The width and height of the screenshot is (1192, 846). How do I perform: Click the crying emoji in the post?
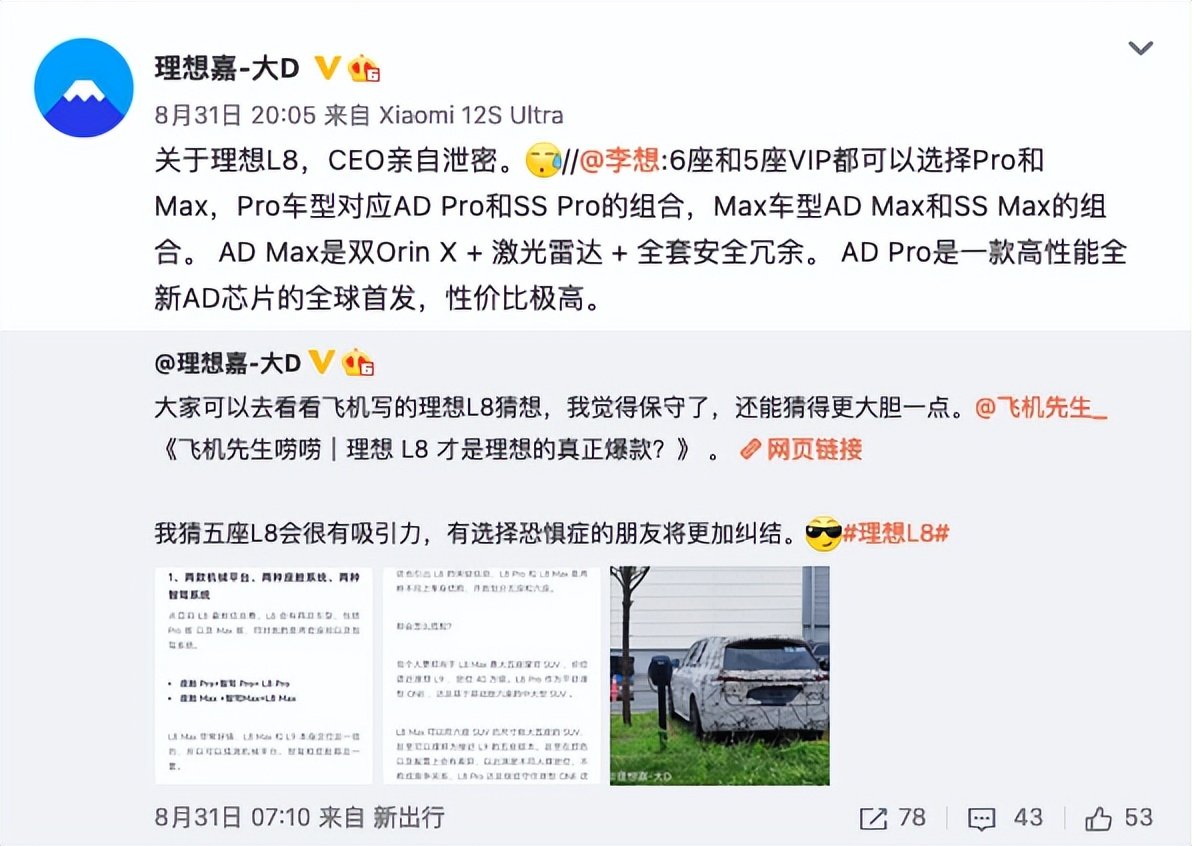[543, 160]
